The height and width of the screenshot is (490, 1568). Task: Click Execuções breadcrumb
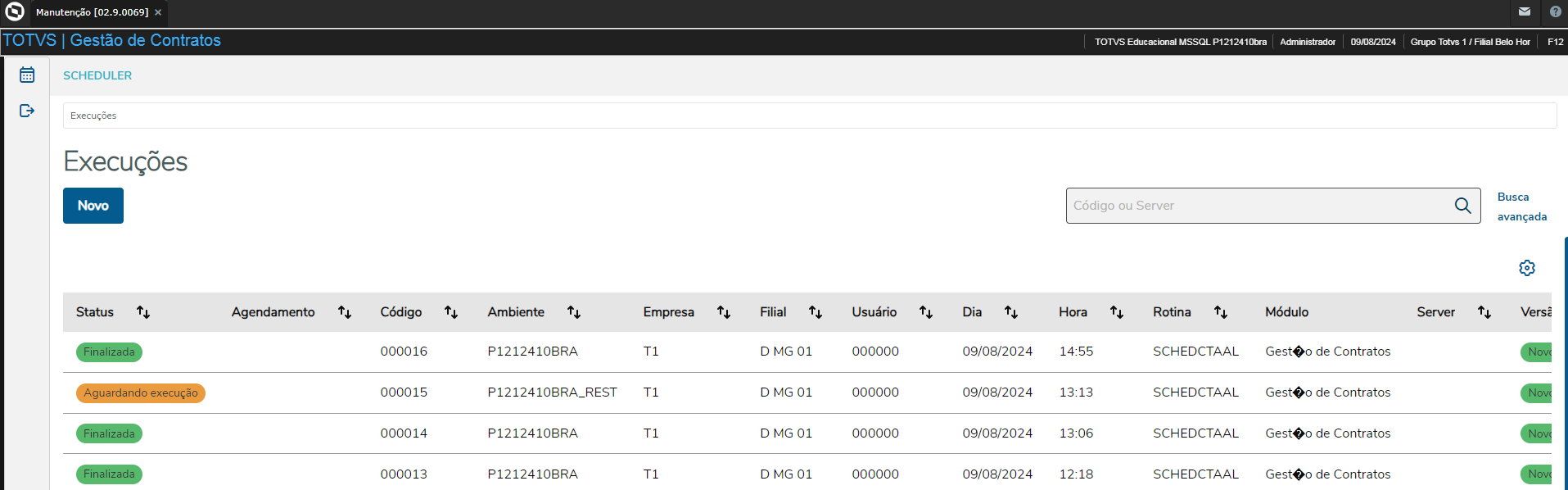93,116
